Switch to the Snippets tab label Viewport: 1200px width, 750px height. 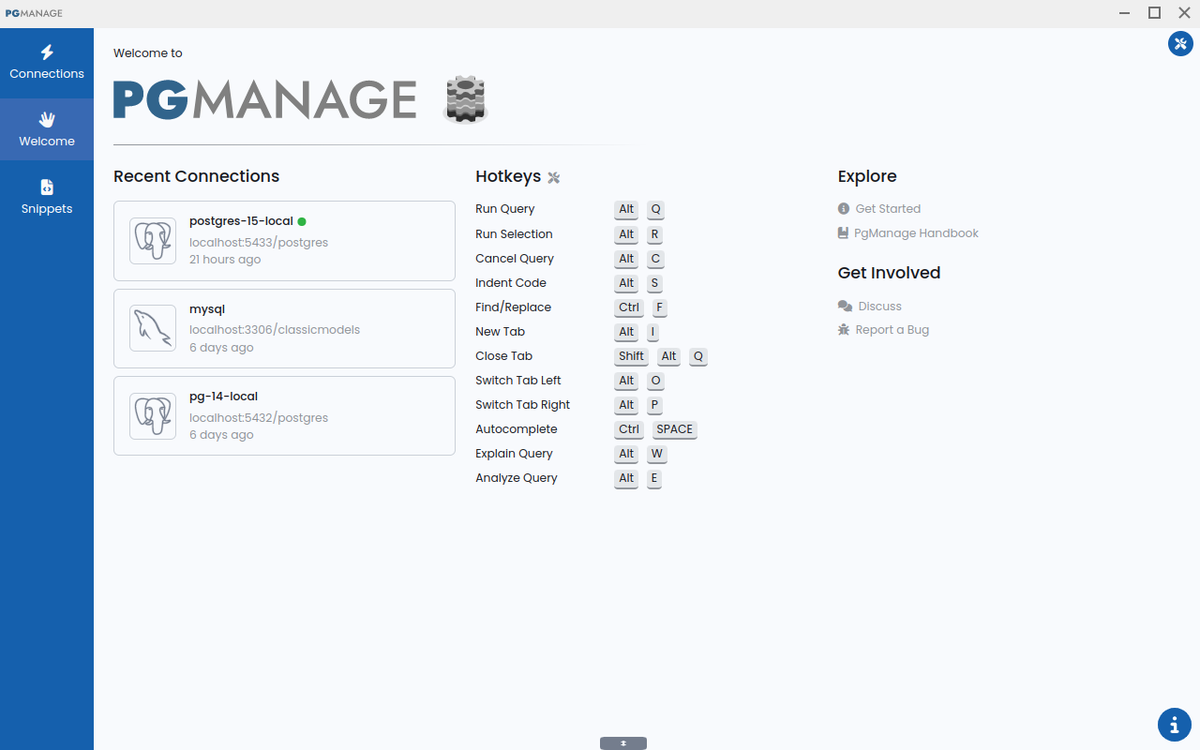(x=47, y=209)
